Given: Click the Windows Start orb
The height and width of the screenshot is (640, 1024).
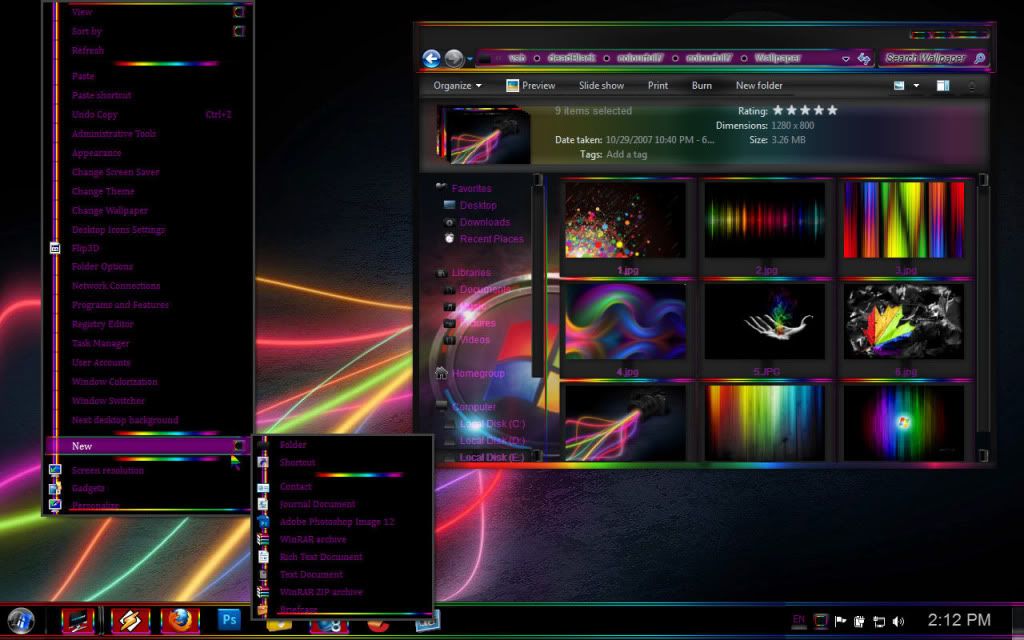Looking at the screenshot, I should coord(20,619).
